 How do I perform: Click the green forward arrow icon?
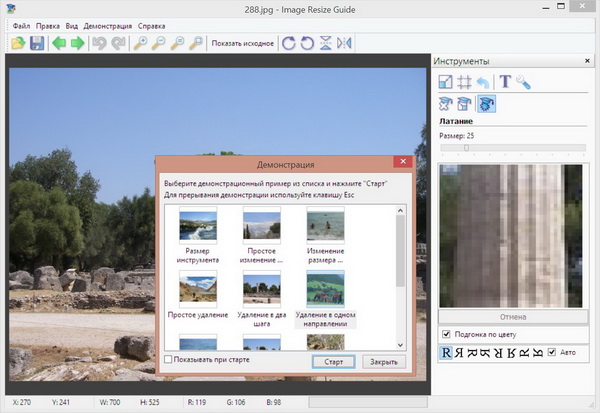(x=78, y=43)
